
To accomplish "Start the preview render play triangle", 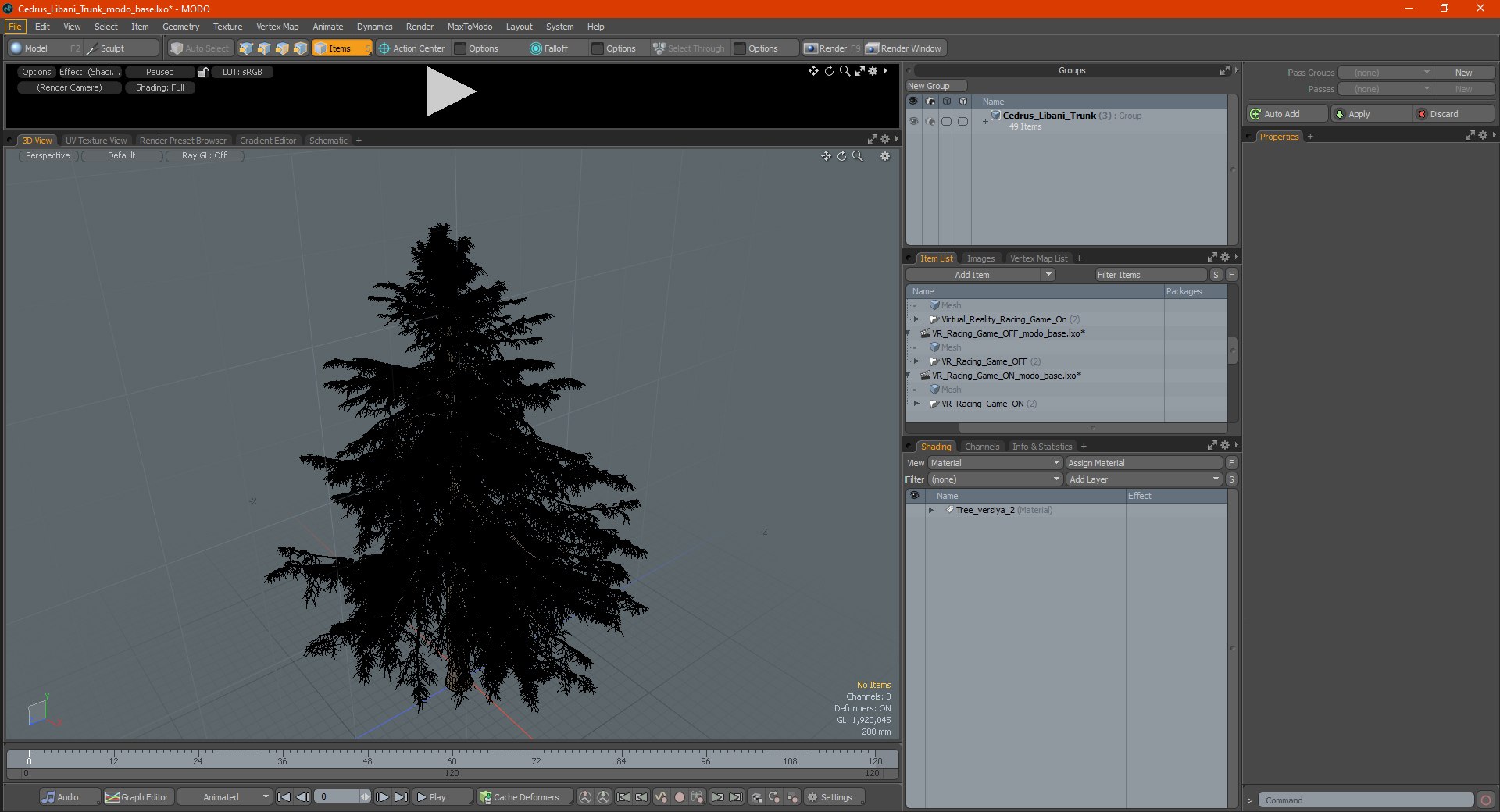I will pyautogui.click(x=451, y=92).
